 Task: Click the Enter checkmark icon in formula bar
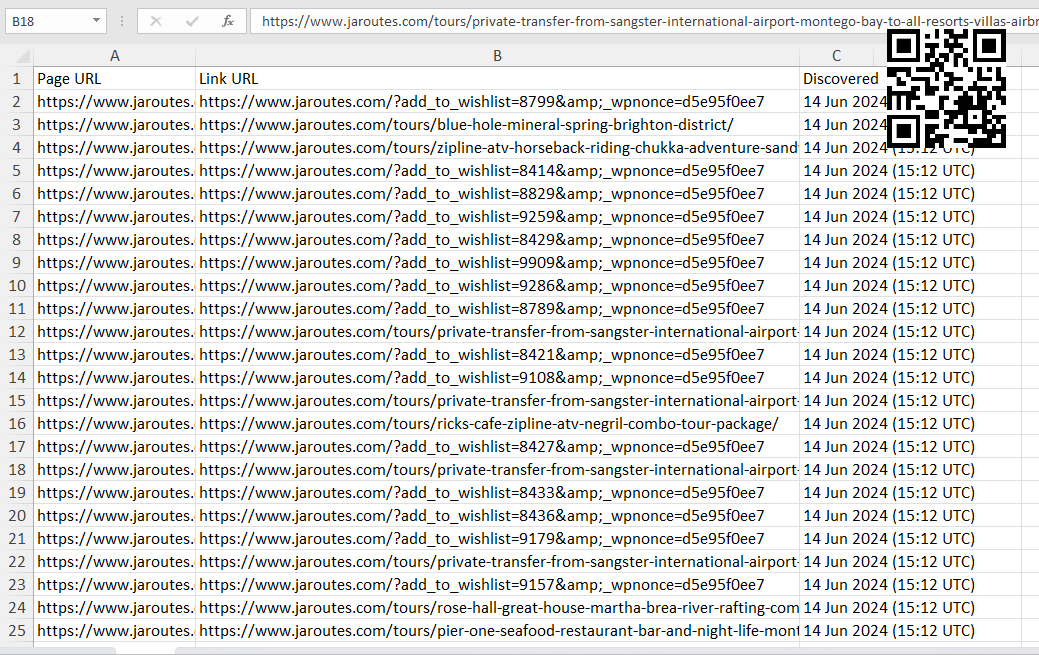pyautogui.click(x=192, y=21)
